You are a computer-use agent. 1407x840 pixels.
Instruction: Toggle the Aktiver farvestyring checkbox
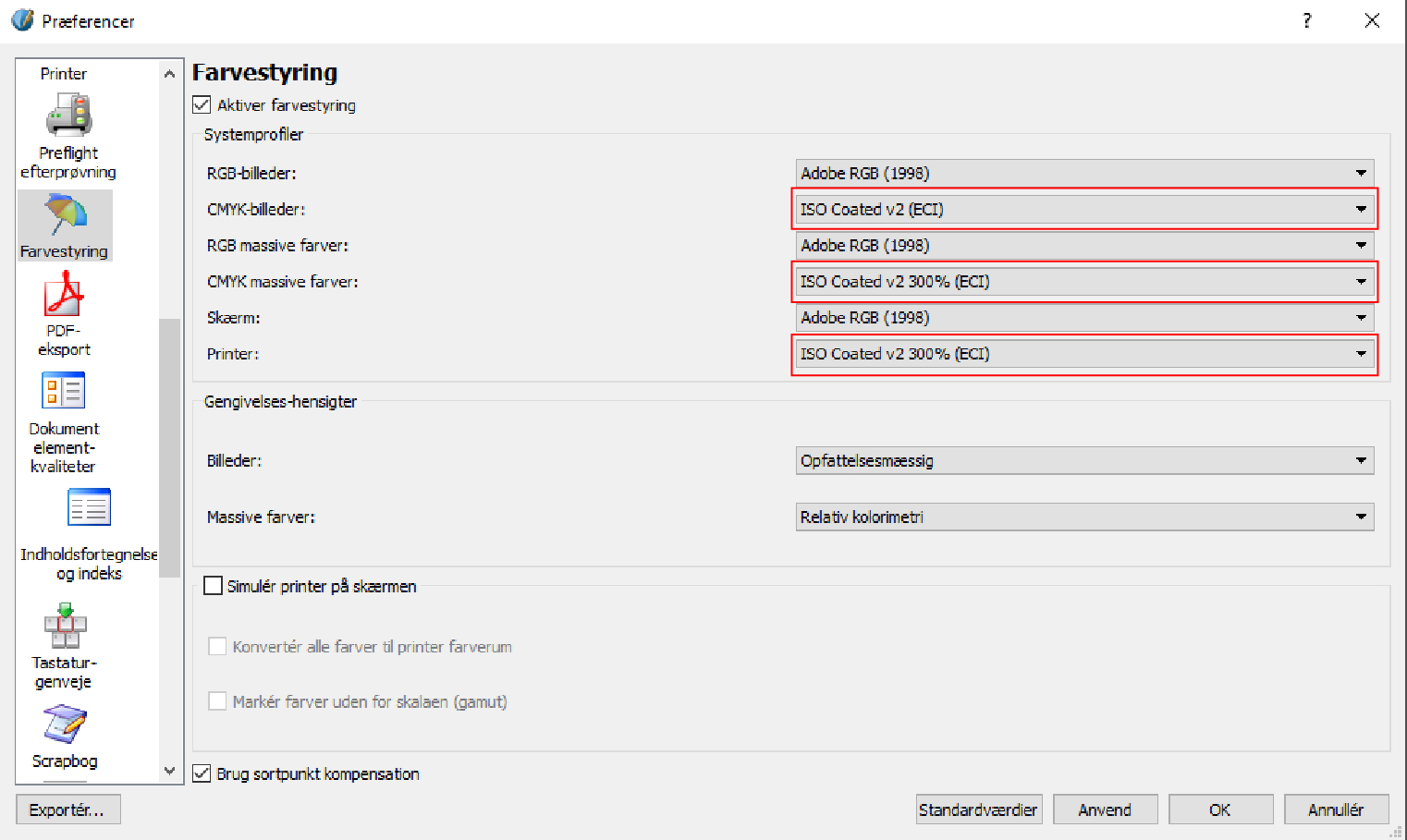[x=202, y=105]
